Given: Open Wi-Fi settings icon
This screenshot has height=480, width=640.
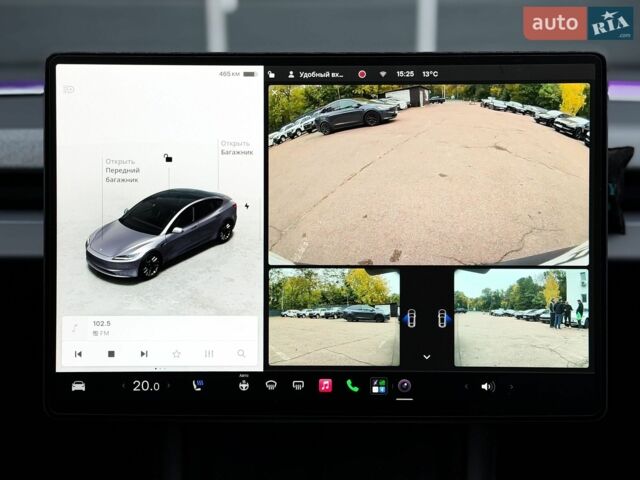Looking at the screenshot, I should [x=383, y=74].
